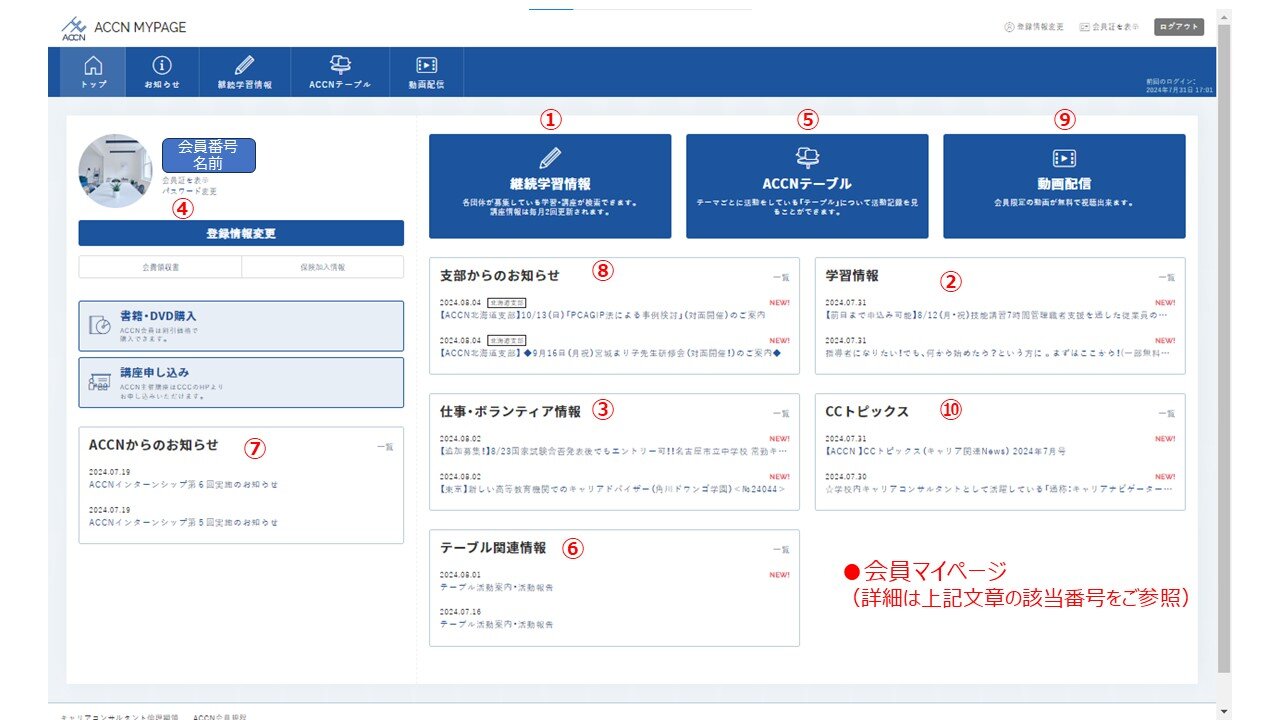Click the pencil icon on 継続学習情報 card
Screen dimensions: 1280x720
(x=550, y=158)
